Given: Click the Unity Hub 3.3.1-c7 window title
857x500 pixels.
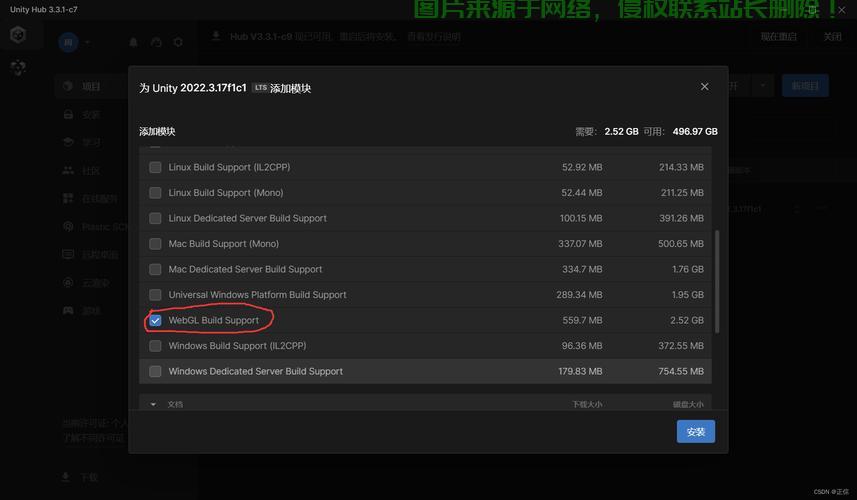Looking at the screenshot, I should [x=44, y=9].
